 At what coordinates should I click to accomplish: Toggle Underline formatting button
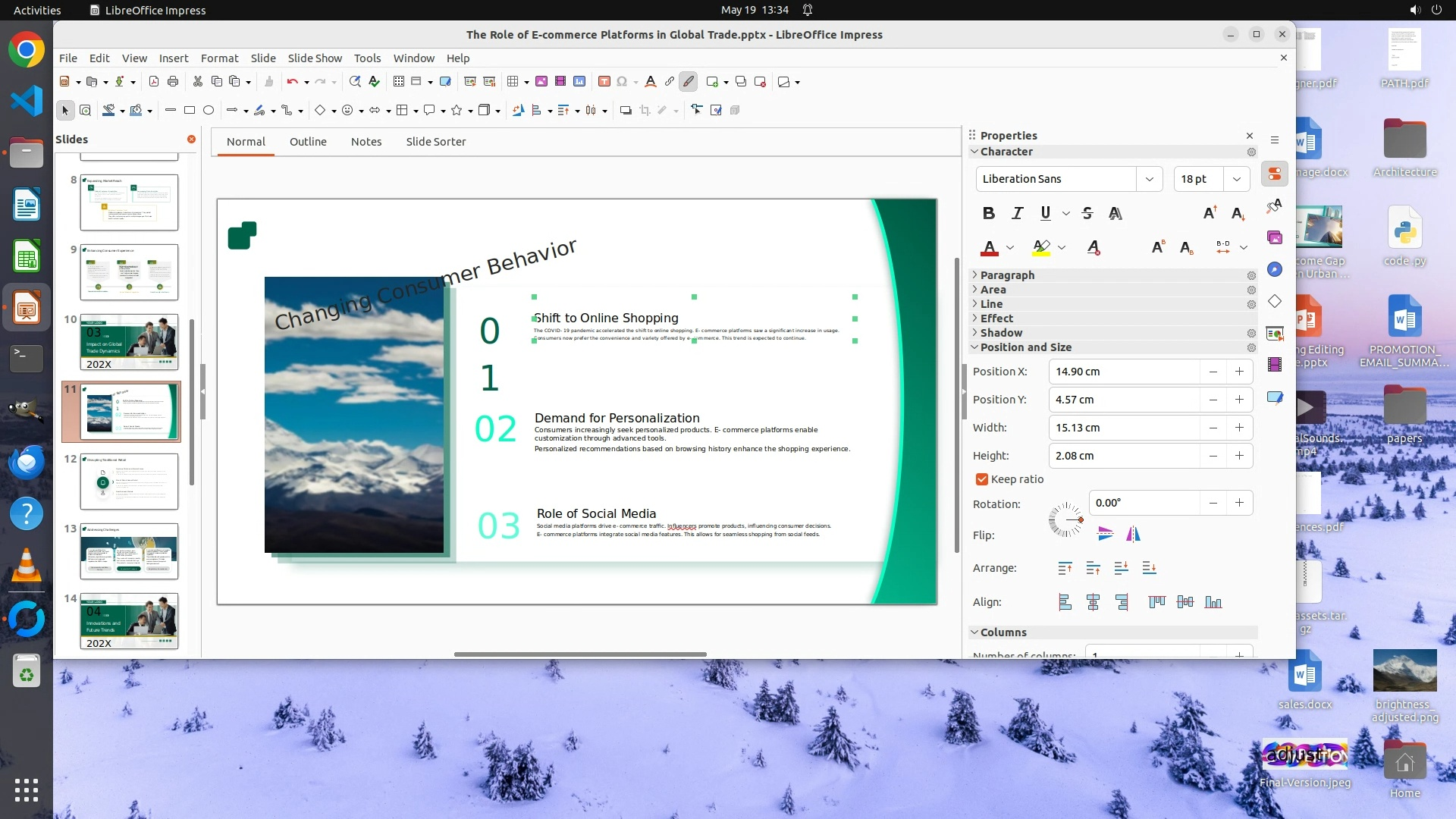1045,213
